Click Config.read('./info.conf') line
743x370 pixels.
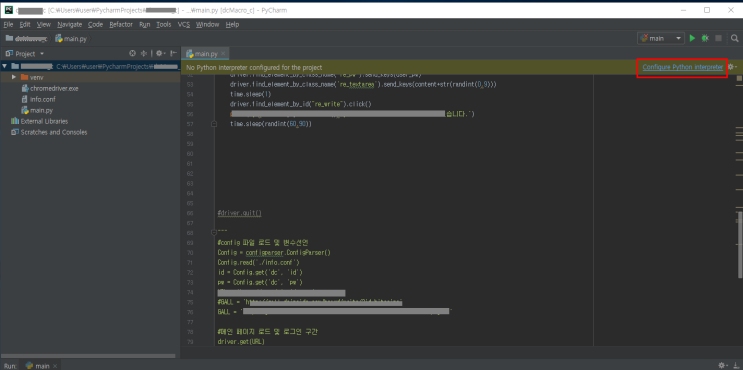(x=258, y=262)
